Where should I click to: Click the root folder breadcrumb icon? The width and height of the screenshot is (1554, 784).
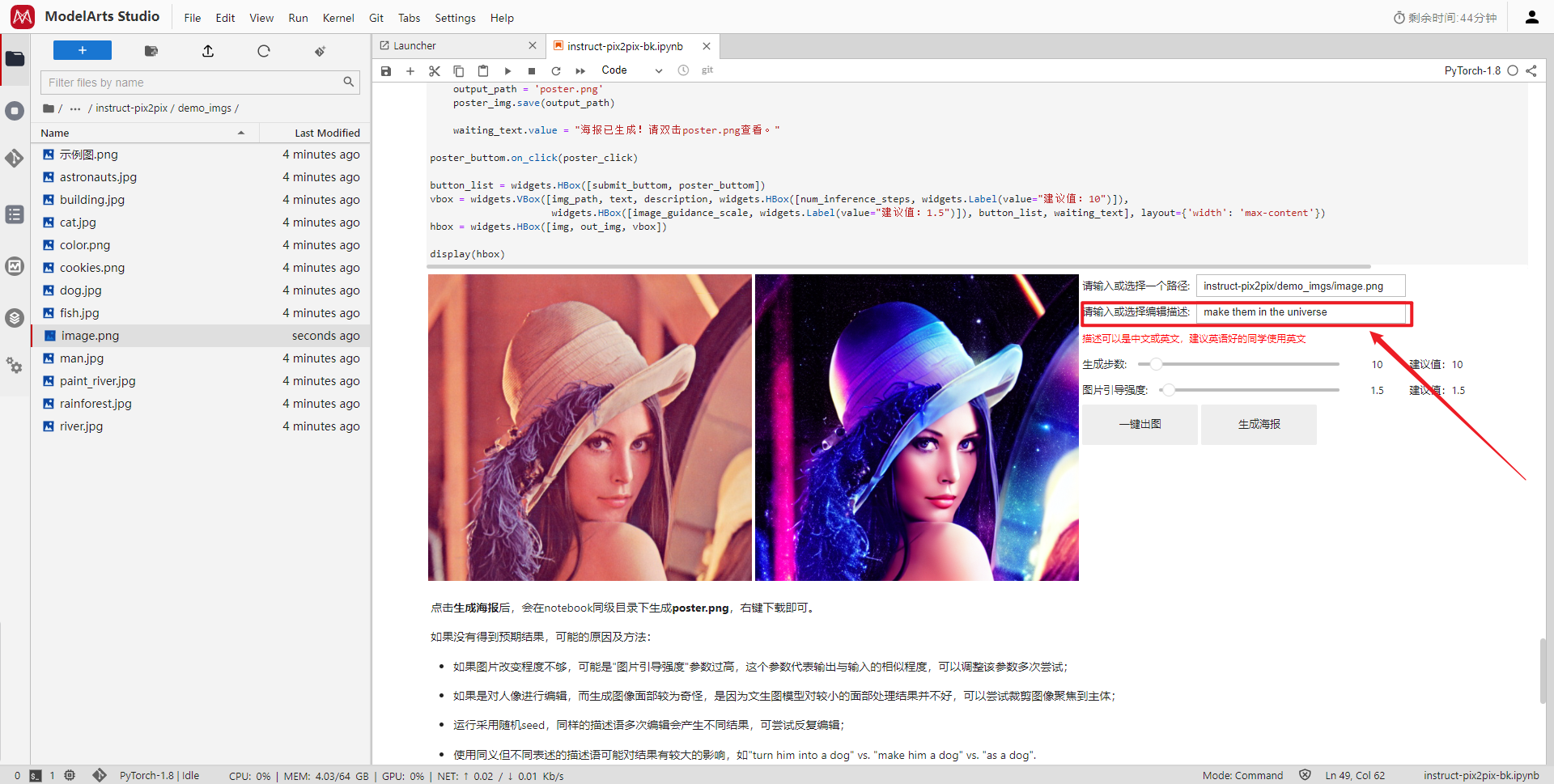(49, 108)
